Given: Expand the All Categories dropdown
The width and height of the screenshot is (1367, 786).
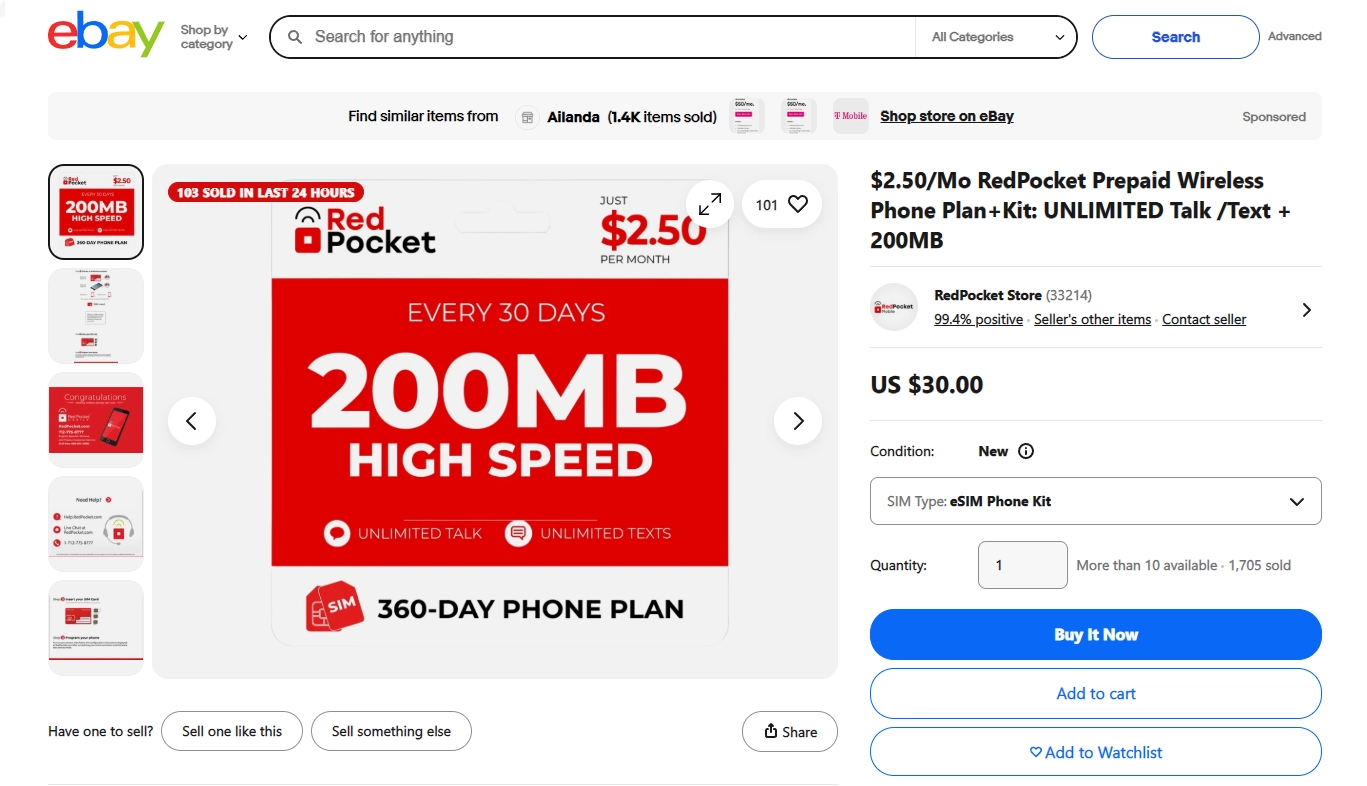Looking at the screenshot, I should [996, 37].
